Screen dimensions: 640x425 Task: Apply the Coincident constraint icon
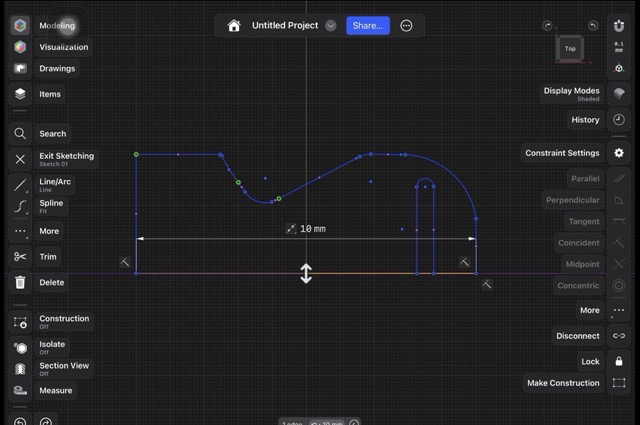pyautogui.click(x=619, y=243)
